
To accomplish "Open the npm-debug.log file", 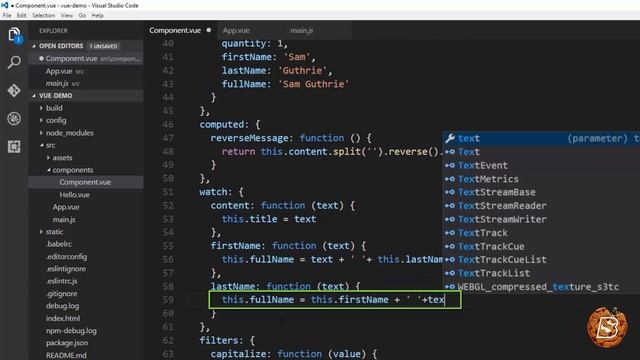I will coord(71,331).
